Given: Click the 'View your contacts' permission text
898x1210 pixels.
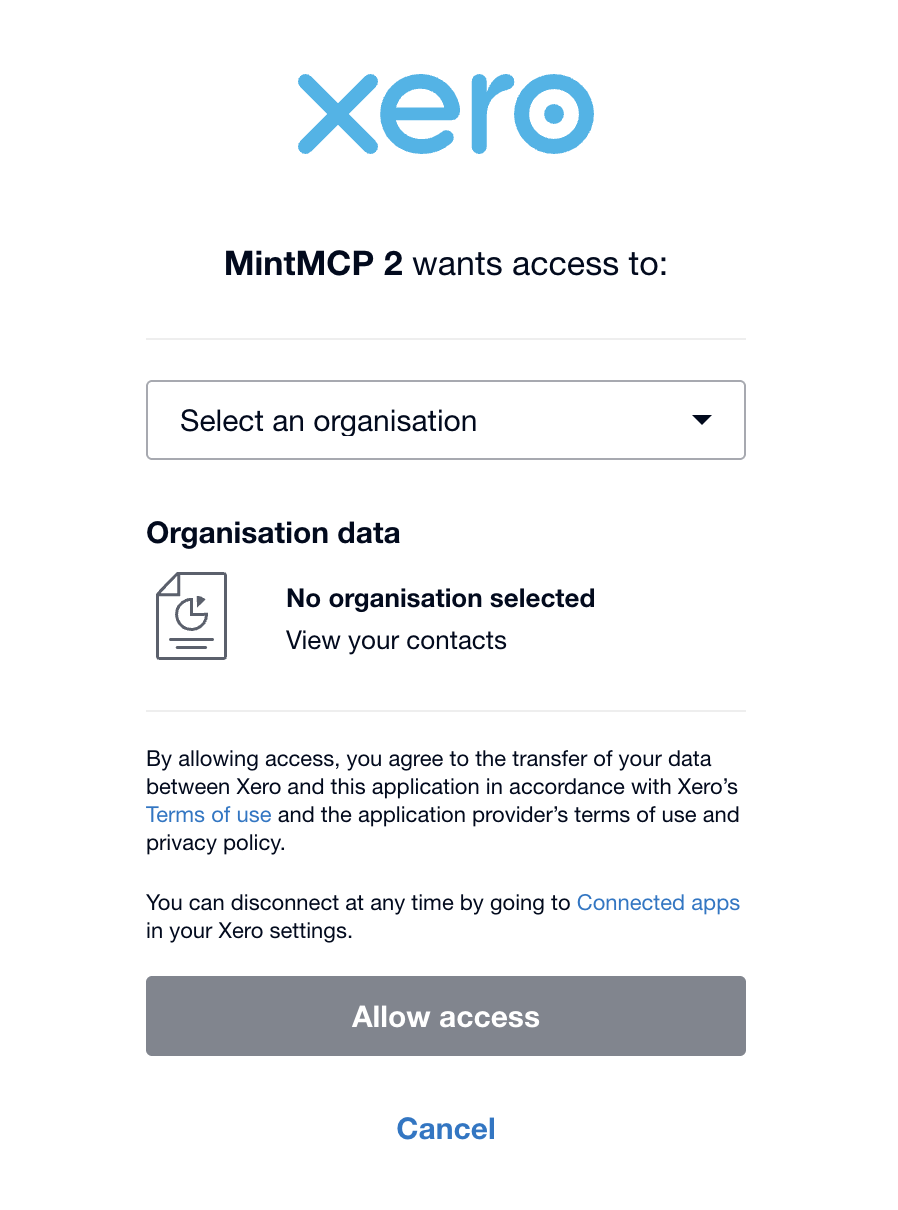Looking at the screenshot, I should pos(396,641).
